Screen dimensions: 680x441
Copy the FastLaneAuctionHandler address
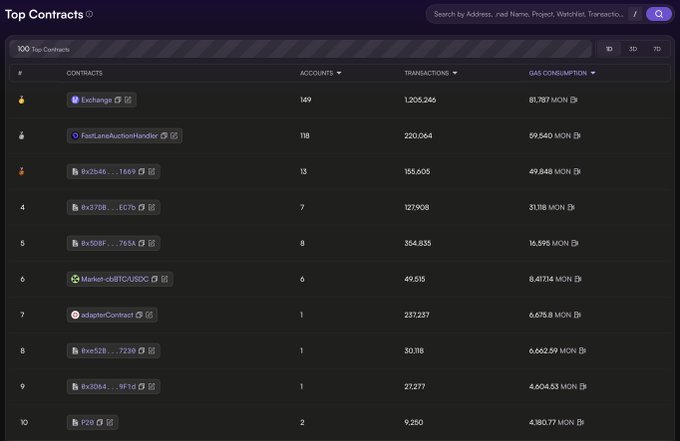pos(164,136)
